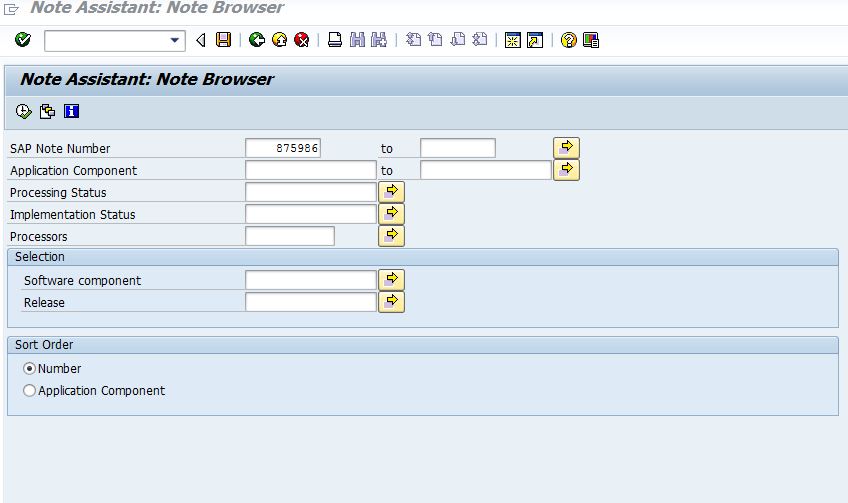The height and width of the screenshot is (503, 848).
Task: Click the 'SAP Note Number' label
Action: tap(60, 149)
